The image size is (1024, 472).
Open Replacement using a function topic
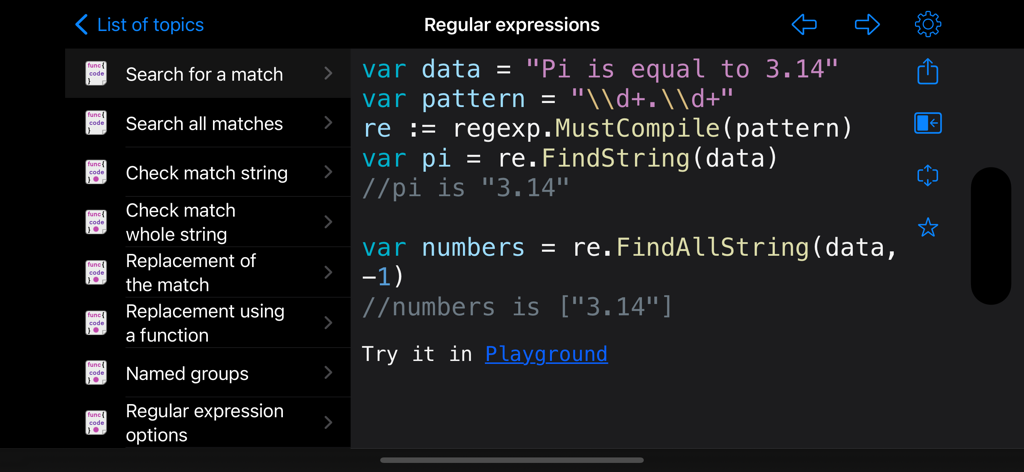[x=204, y=323]
